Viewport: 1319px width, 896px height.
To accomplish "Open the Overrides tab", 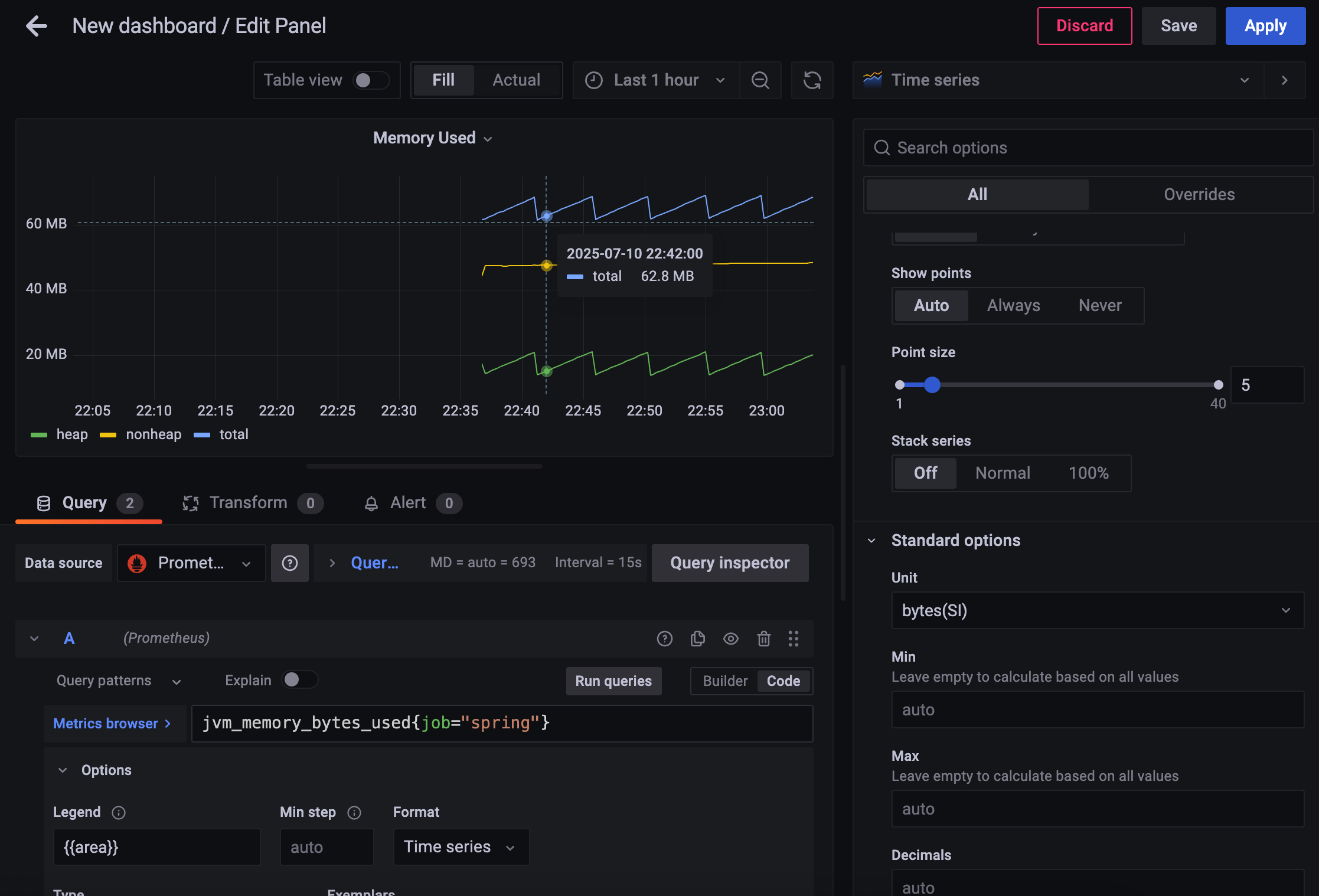I will point(1199,195).
